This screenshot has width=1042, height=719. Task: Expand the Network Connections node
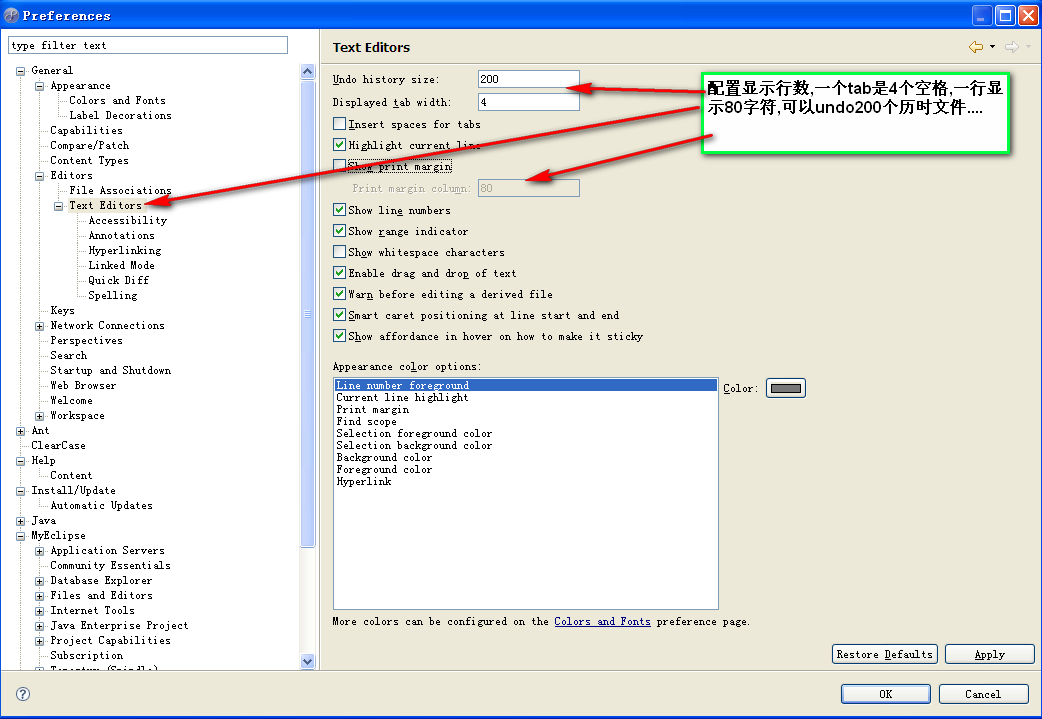pyautogui.click(x=40, y=326)
